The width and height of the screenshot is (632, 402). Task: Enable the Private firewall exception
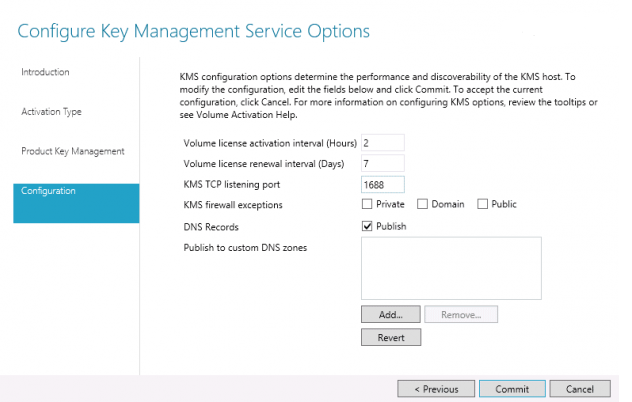tap(368, 205)
